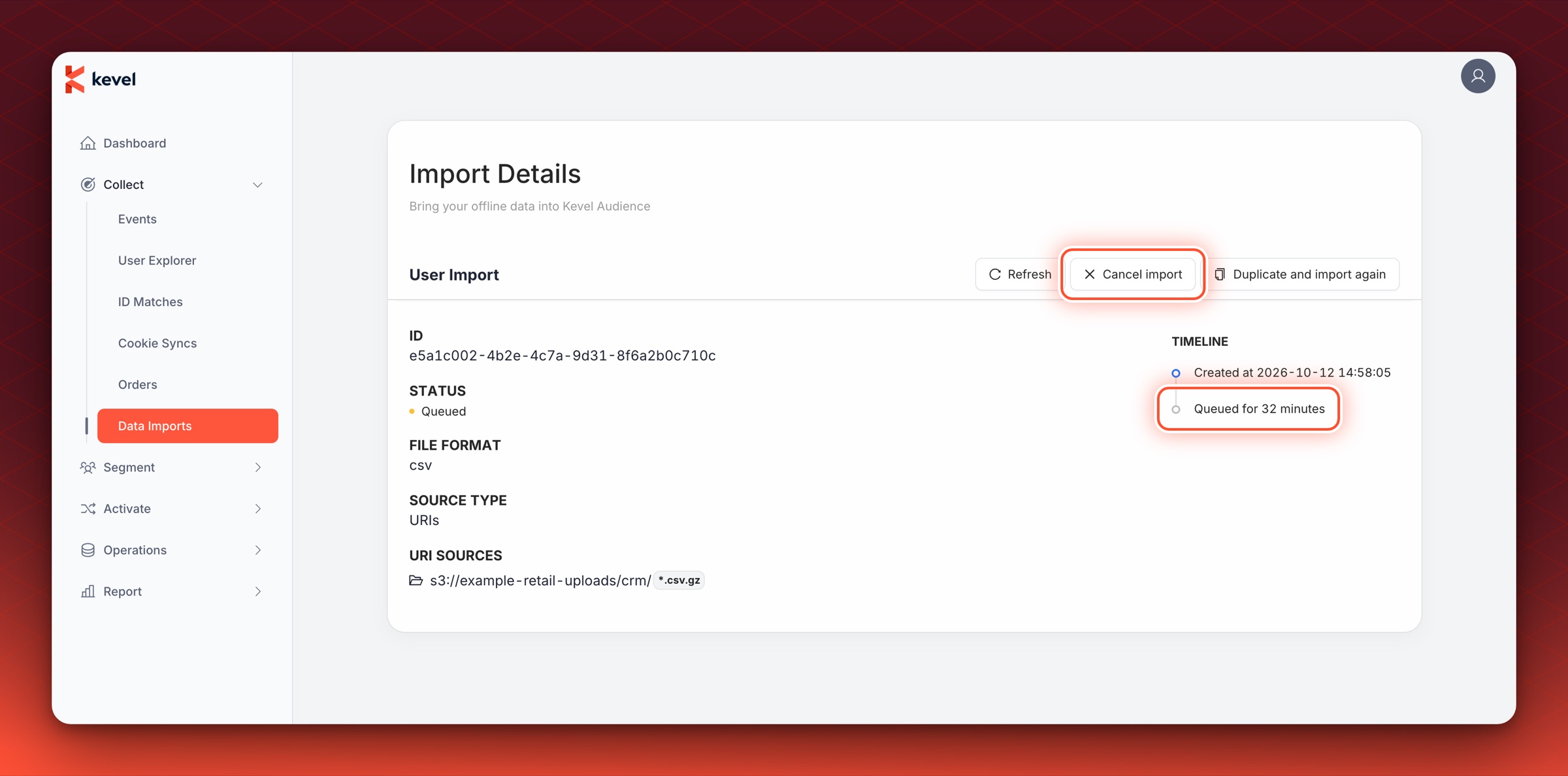The height and width of the screenshot is (776, 1568).
Task: Click the *.csv.gz pattern tag
Action: [x=679, y=581]
